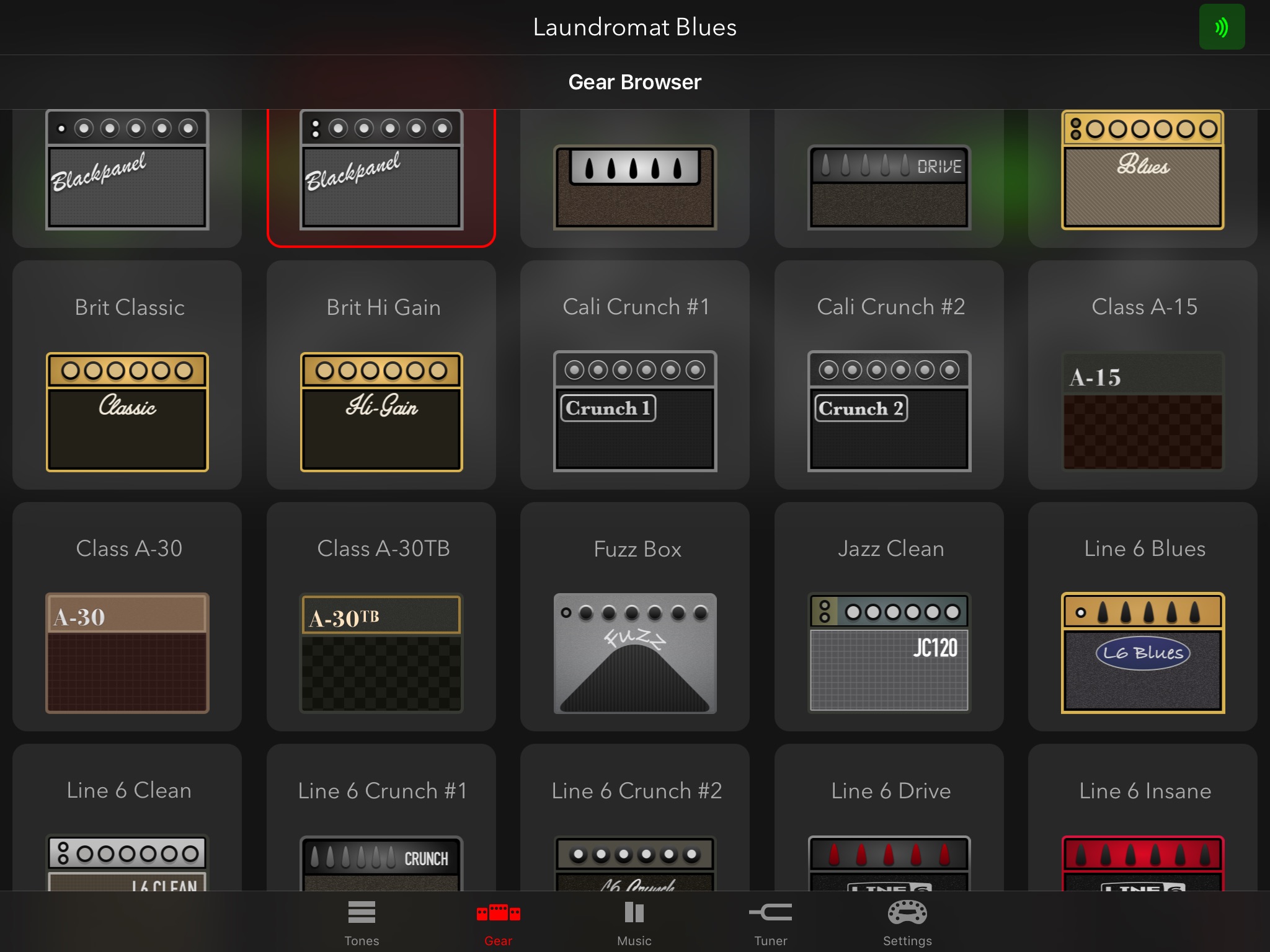Toggle the green audio monitor button
1270x952 pixels.
(x=1221, y=27)
